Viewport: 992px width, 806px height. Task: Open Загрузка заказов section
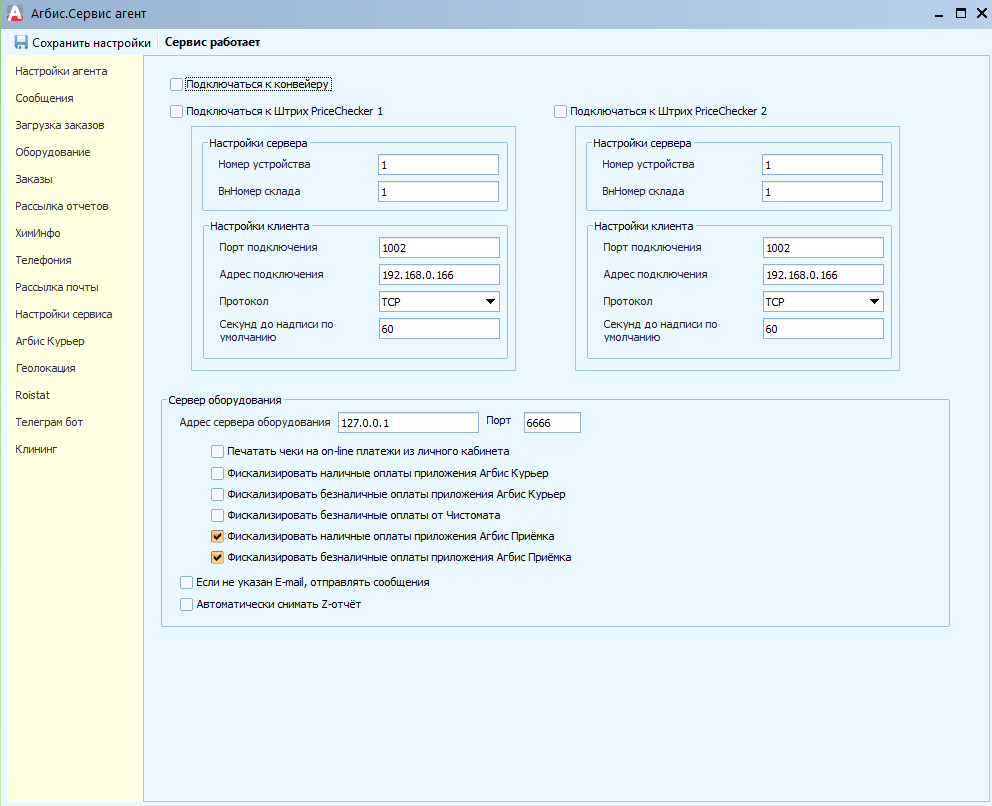point(60,125)
